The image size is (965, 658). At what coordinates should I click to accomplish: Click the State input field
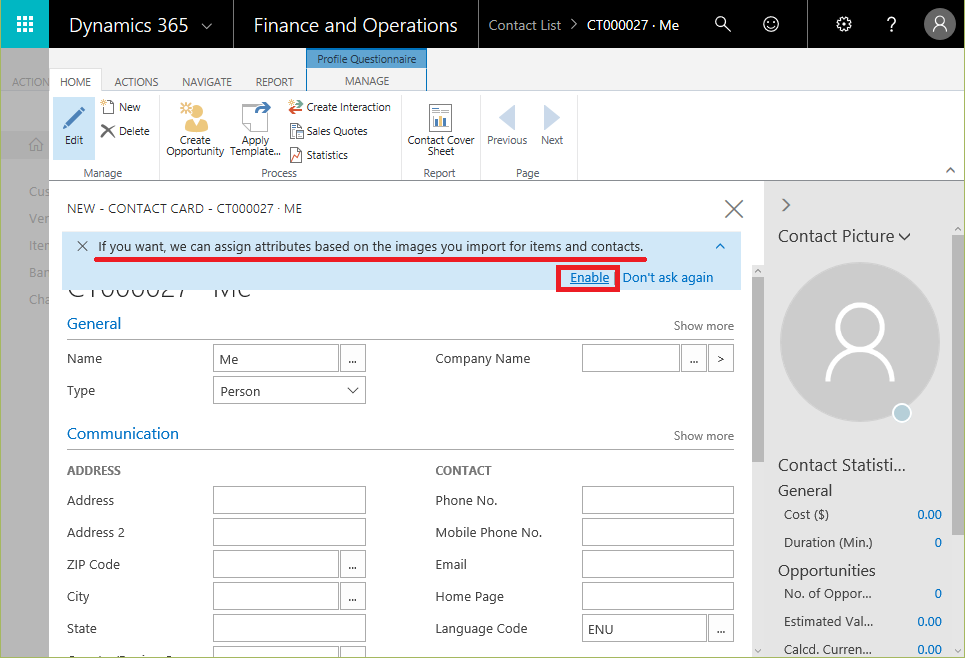pos(289,628)
